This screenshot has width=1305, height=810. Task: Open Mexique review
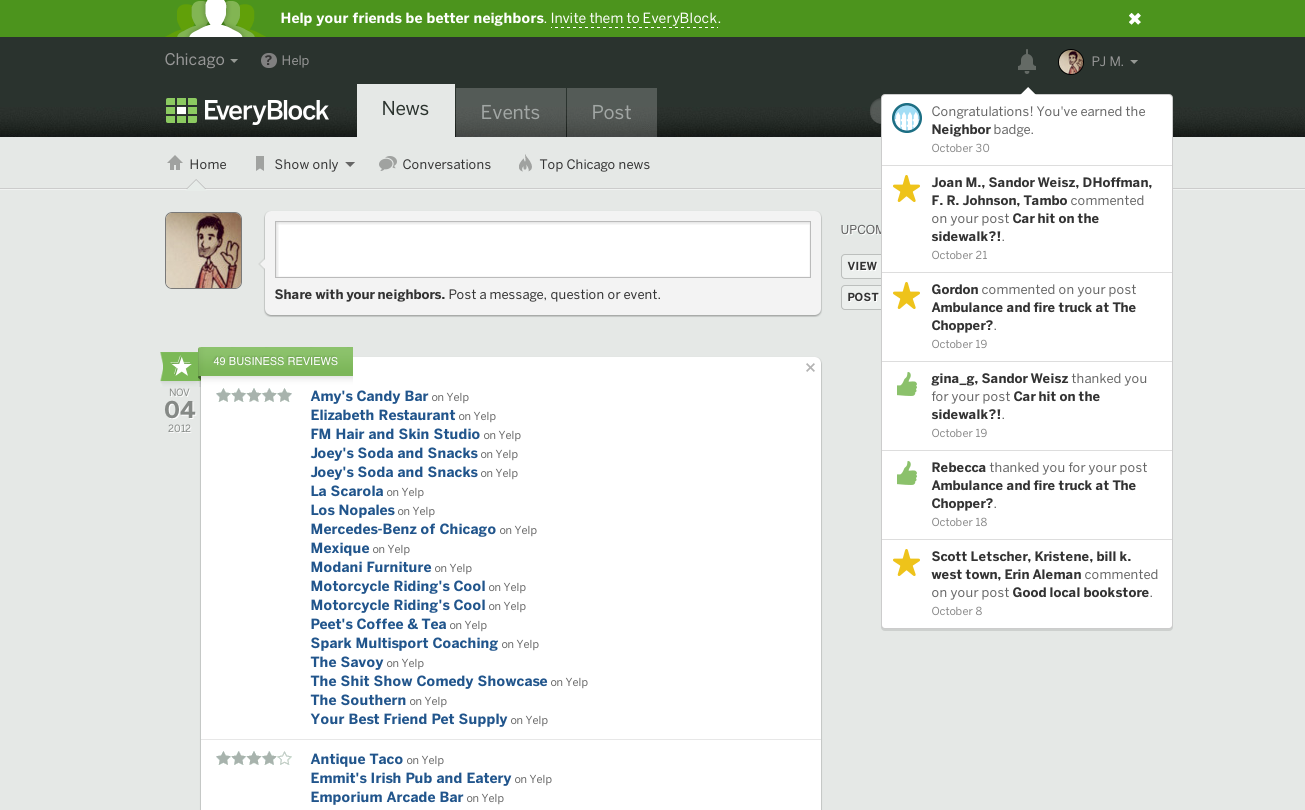[x=340, y=548]
